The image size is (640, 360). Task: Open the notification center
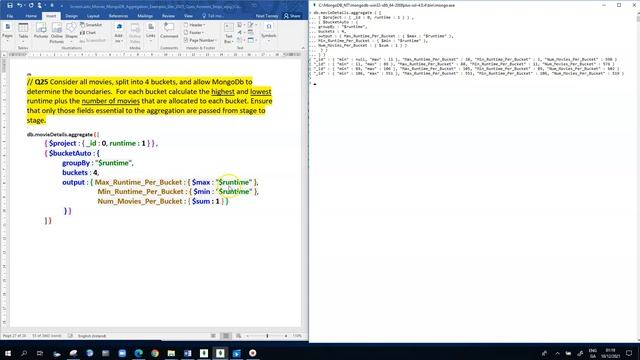click(x=629, y=353)
